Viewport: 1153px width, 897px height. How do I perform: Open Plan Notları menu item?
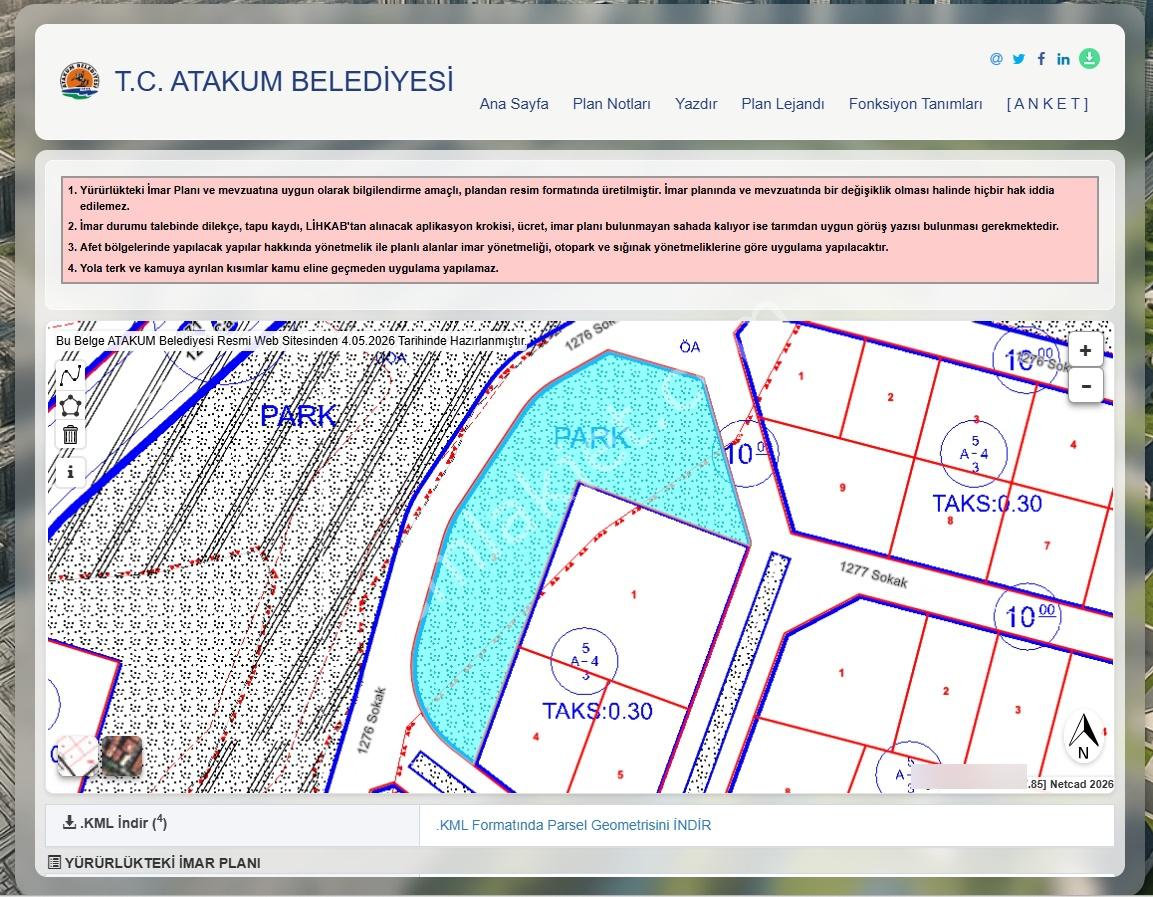pos(612,104)
